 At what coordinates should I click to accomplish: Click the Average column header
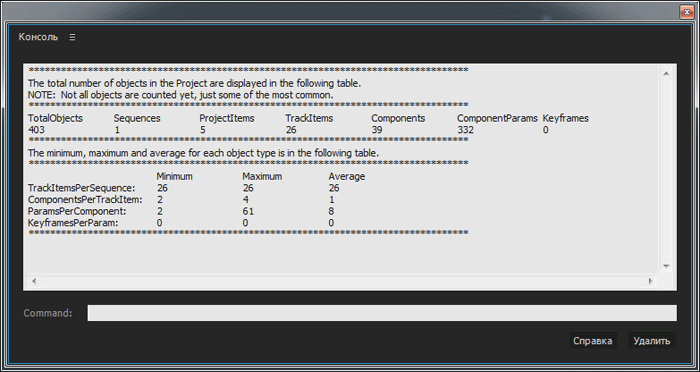pyautogui.click(x=347, y=176)
